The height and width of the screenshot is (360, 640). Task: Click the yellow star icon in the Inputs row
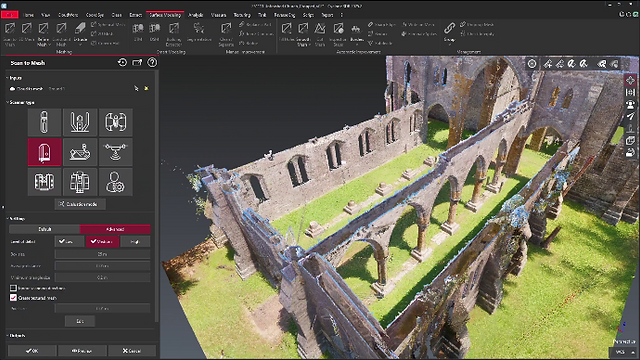pos(147,89)
